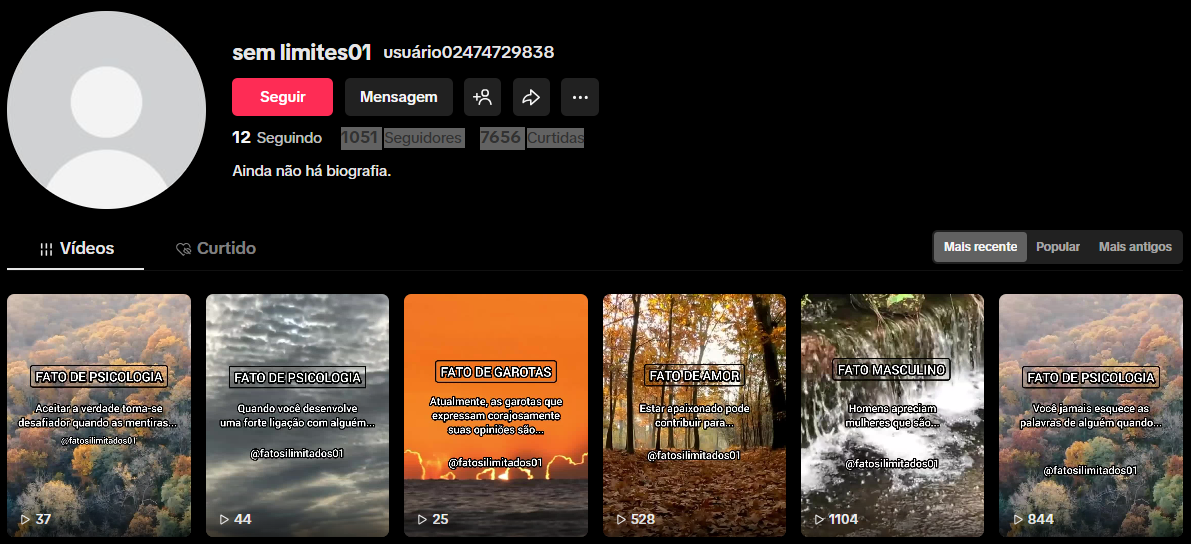Click the usuário02474729838 handle text
This screenshot has width=1191, height=544.
(469, 52)
